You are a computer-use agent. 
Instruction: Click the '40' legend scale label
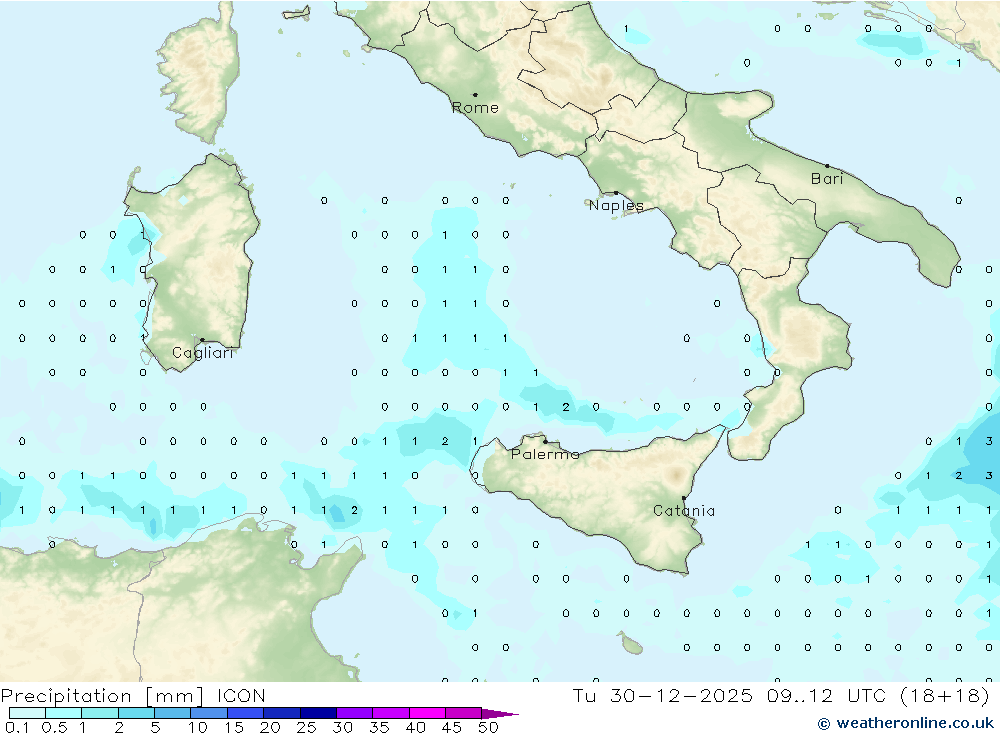pos(415,727)
